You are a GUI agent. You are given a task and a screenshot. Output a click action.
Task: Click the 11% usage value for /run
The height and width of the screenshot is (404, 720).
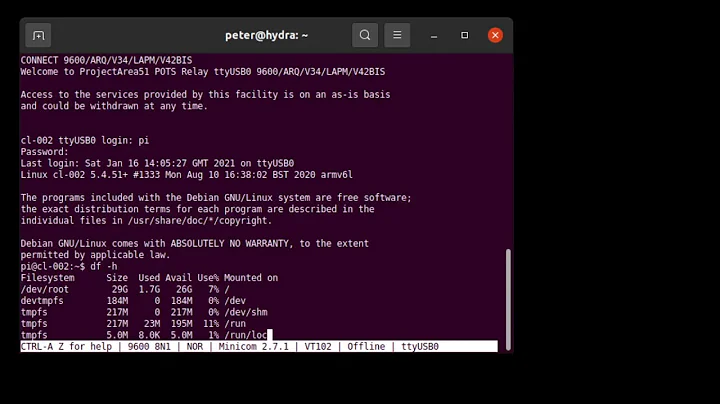click(211, 324)
